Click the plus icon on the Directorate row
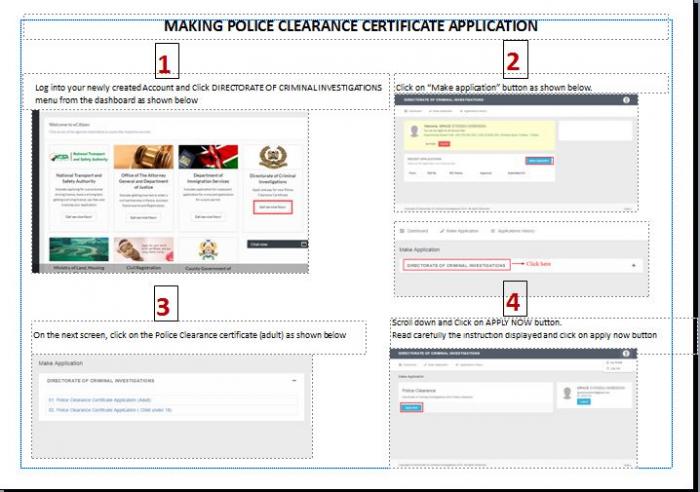This screenshot has width=700, height=492. coord(633,266)
